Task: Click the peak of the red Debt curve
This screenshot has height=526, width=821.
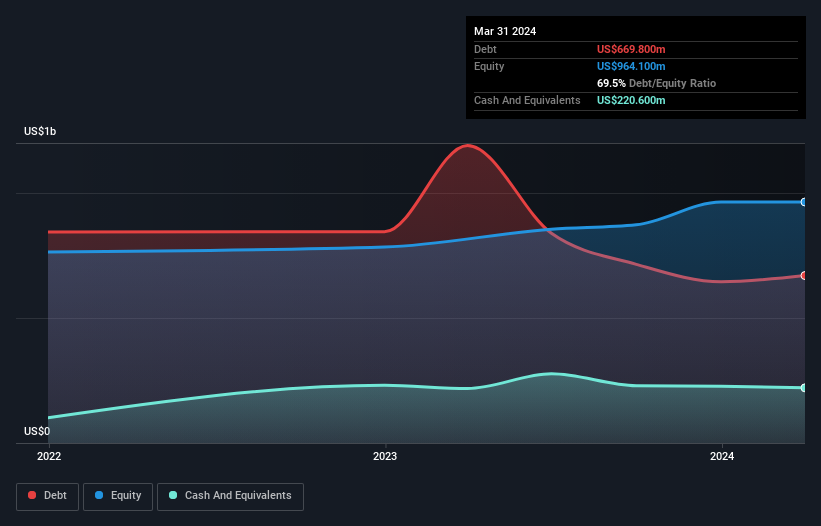Action: point(468,146)
